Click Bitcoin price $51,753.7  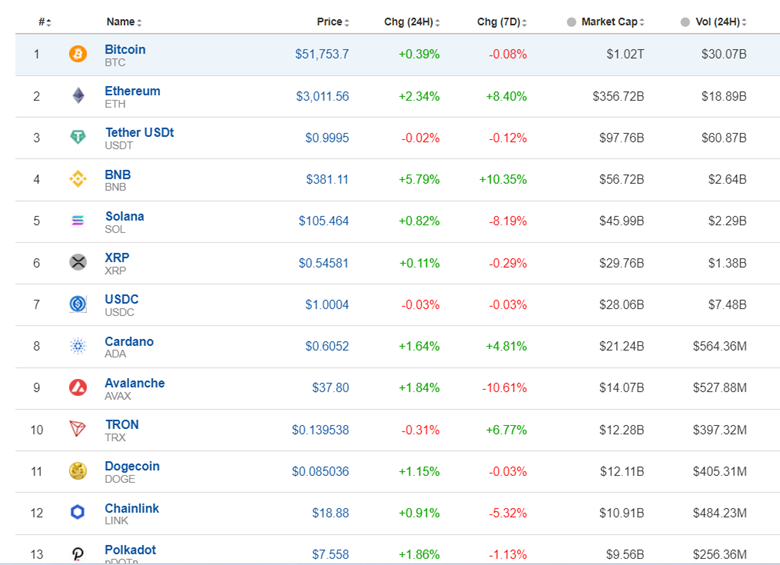tap(322, 54)
